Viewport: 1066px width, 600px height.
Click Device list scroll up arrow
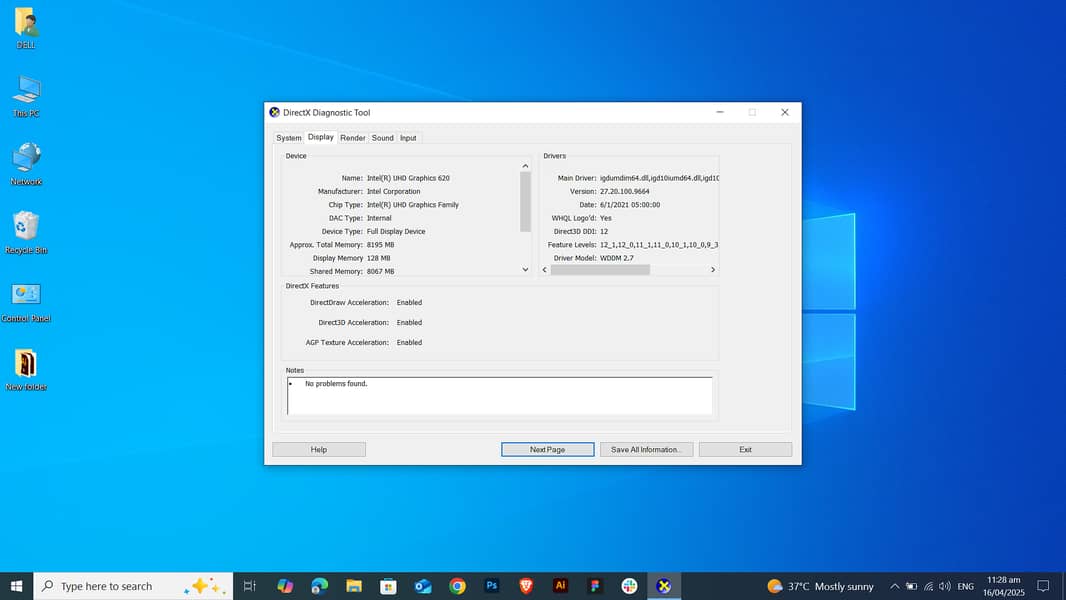tap(525, 166)
